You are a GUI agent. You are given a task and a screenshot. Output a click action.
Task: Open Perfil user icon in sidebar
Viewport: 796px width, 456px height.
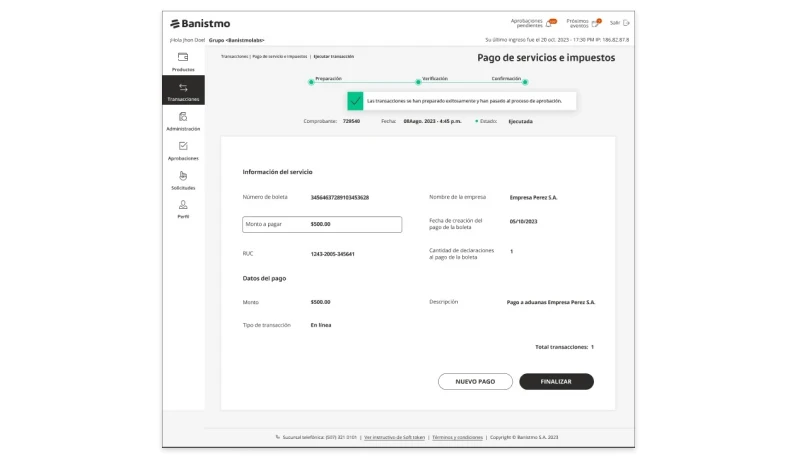[183, 205]
